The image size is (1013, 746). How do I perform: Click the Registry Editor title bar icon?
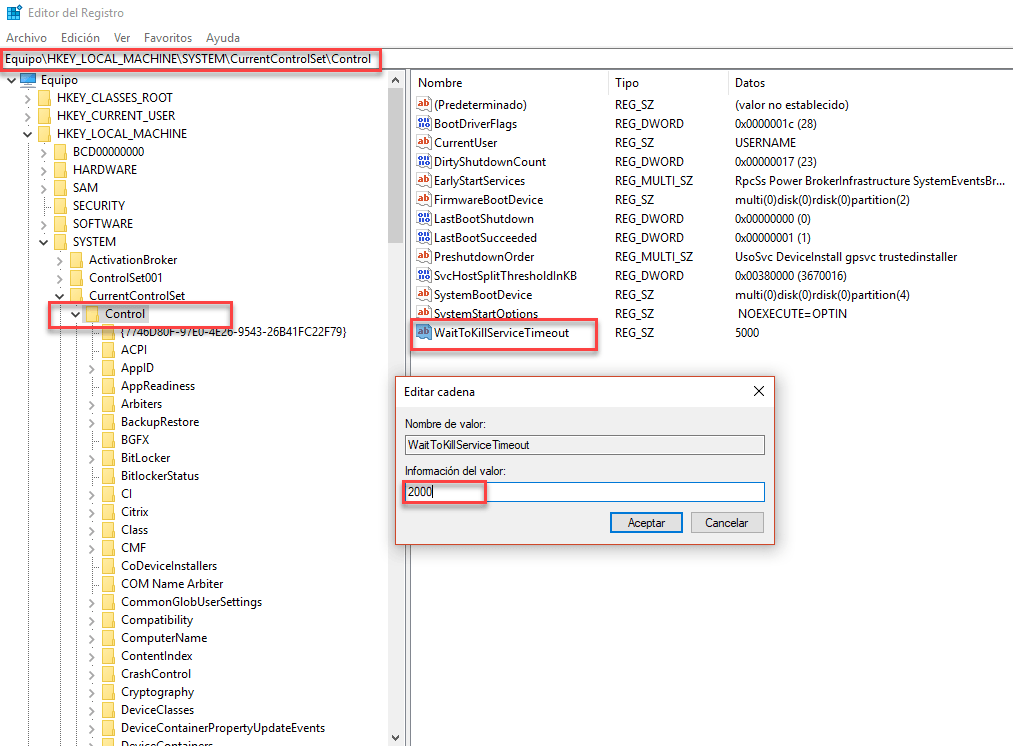[12, 13]
